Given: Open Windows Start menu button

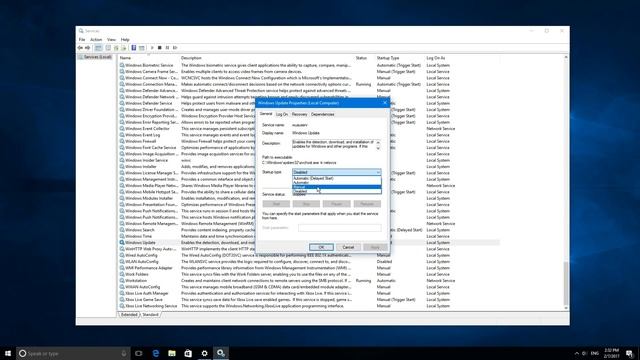Looking at the screenshot, I should (x=8, y=353).
